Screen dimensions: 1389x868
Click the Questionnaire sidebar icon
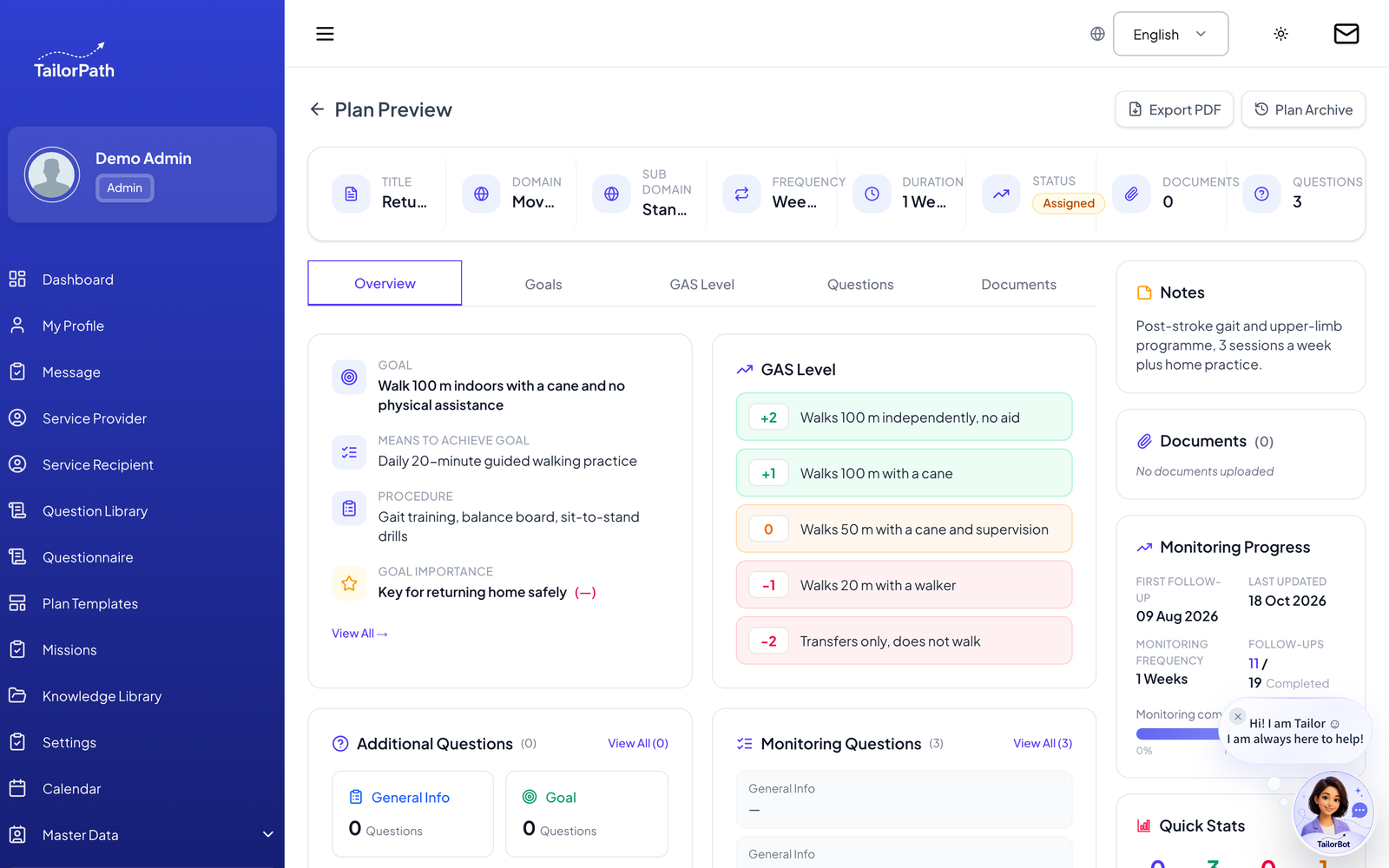(17, 557)
